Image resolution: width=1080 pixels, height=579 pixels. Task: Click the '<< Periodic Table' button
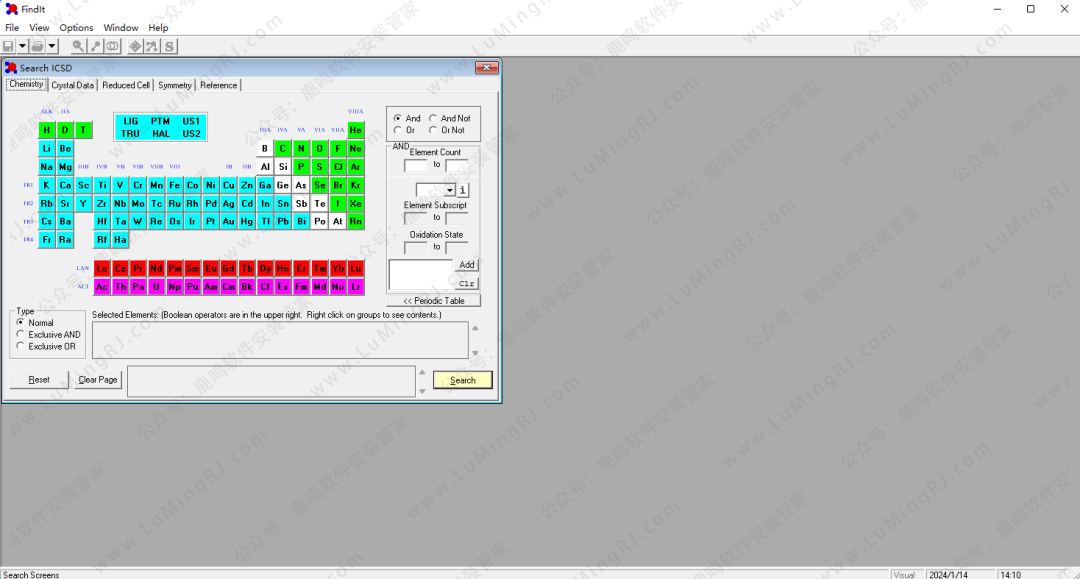tap(433, 300)
